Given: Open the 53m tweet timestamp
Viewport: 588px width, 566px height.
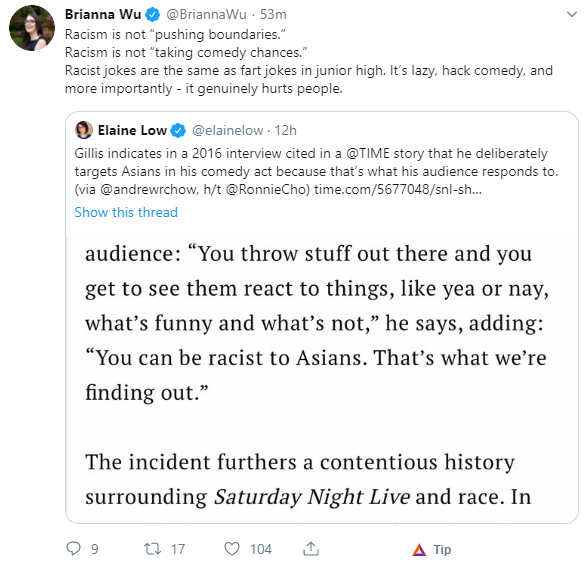Looking at the screenshot, I should pos(273,14).
